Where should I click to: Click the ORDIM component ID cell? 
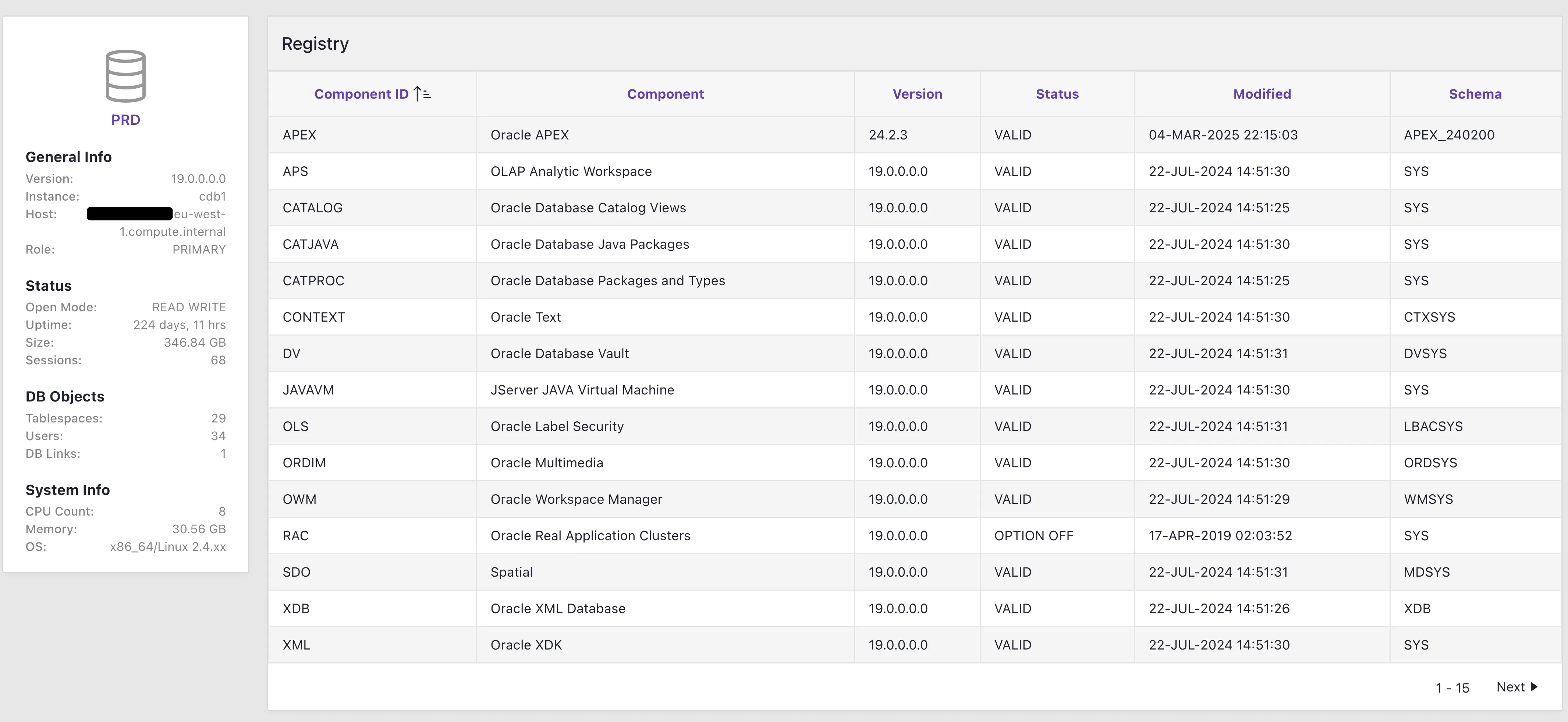(x=373, y=463)
